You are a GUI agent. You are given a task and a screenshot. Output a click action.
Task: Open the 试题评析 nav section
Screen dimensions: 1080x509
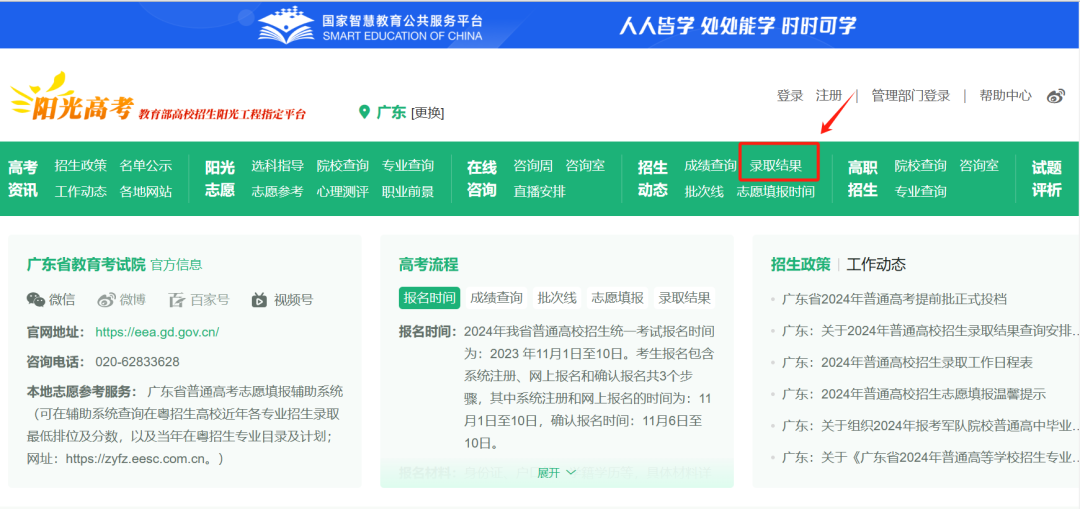click(1046, 178)
